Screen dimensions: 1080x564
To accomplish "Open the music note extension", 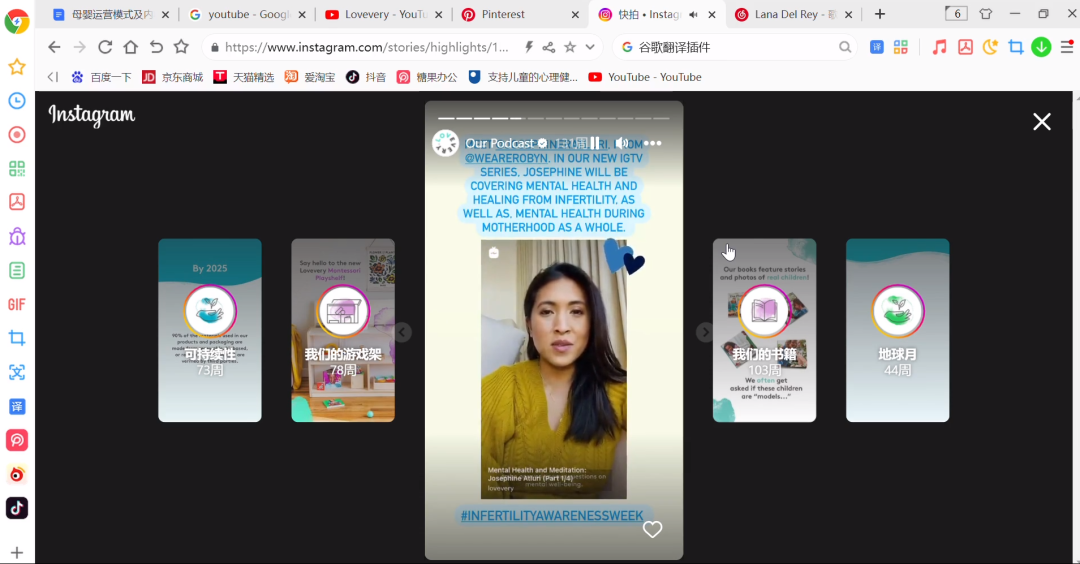I will pos(939,47).
